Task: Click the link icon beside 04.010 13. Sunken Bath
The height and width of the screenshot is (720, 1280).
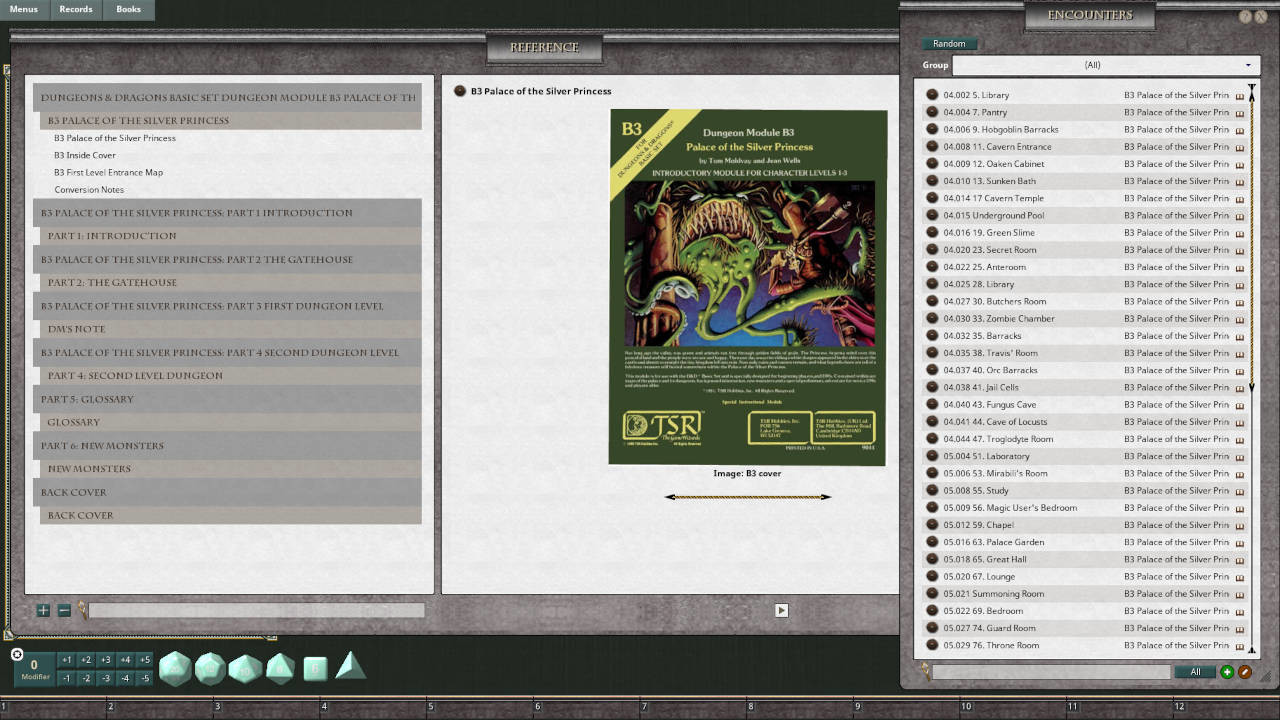Action: (1238, 181)
